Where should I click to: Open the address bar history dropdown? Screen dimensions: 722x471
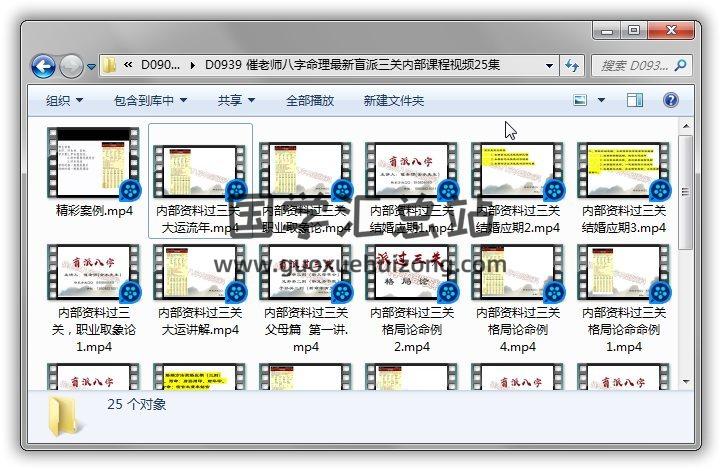[x=549, y=65]
